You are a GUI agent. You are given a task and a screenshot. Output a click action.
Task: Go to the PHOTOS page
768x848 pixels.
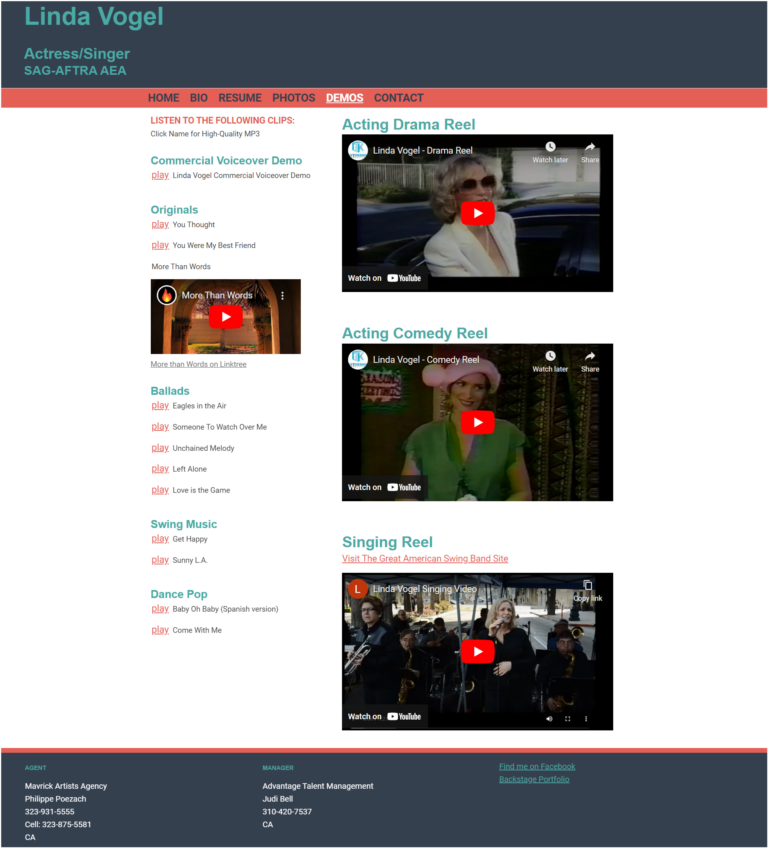(294, 98)
